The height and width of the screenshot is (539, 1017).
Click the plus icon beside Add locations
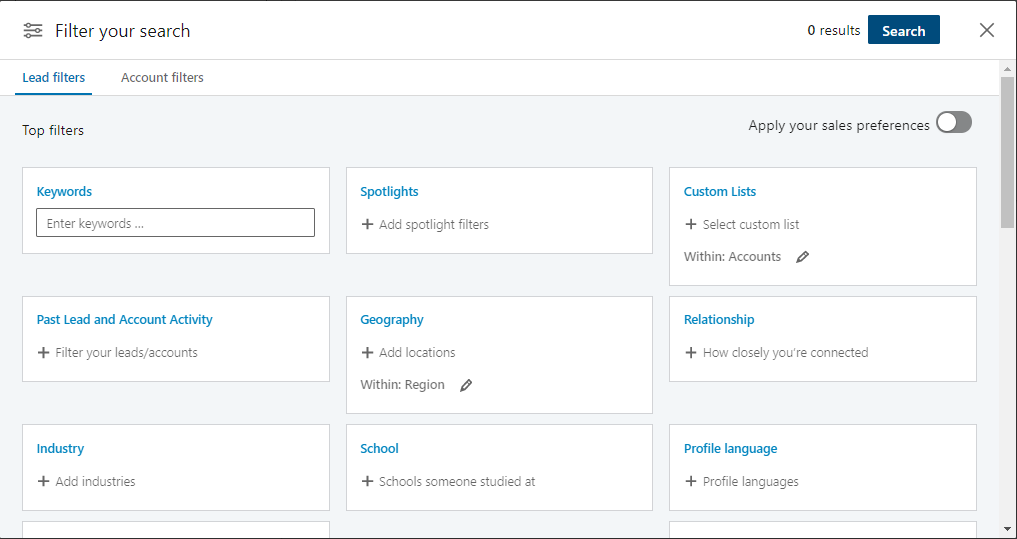coord(367,352)
